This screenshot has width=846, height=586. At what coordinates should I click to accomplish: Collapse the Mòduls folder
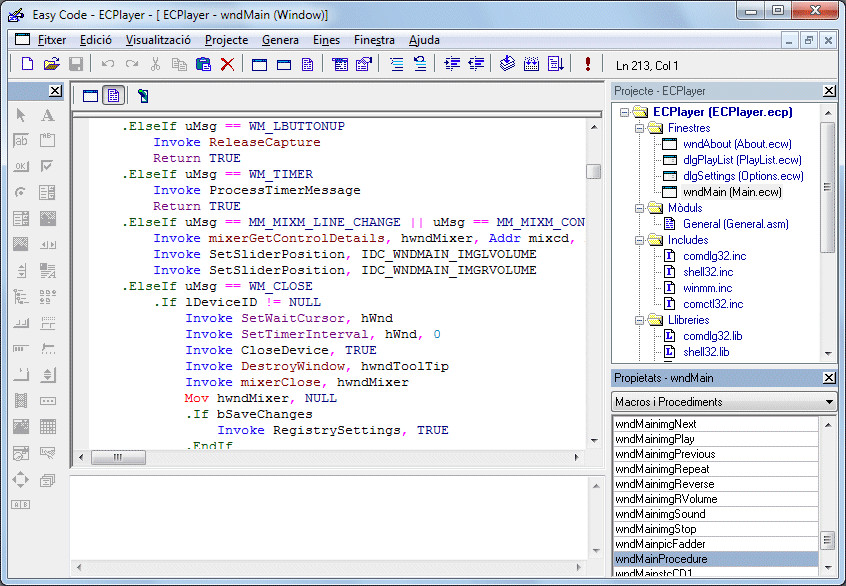point(639,208)
